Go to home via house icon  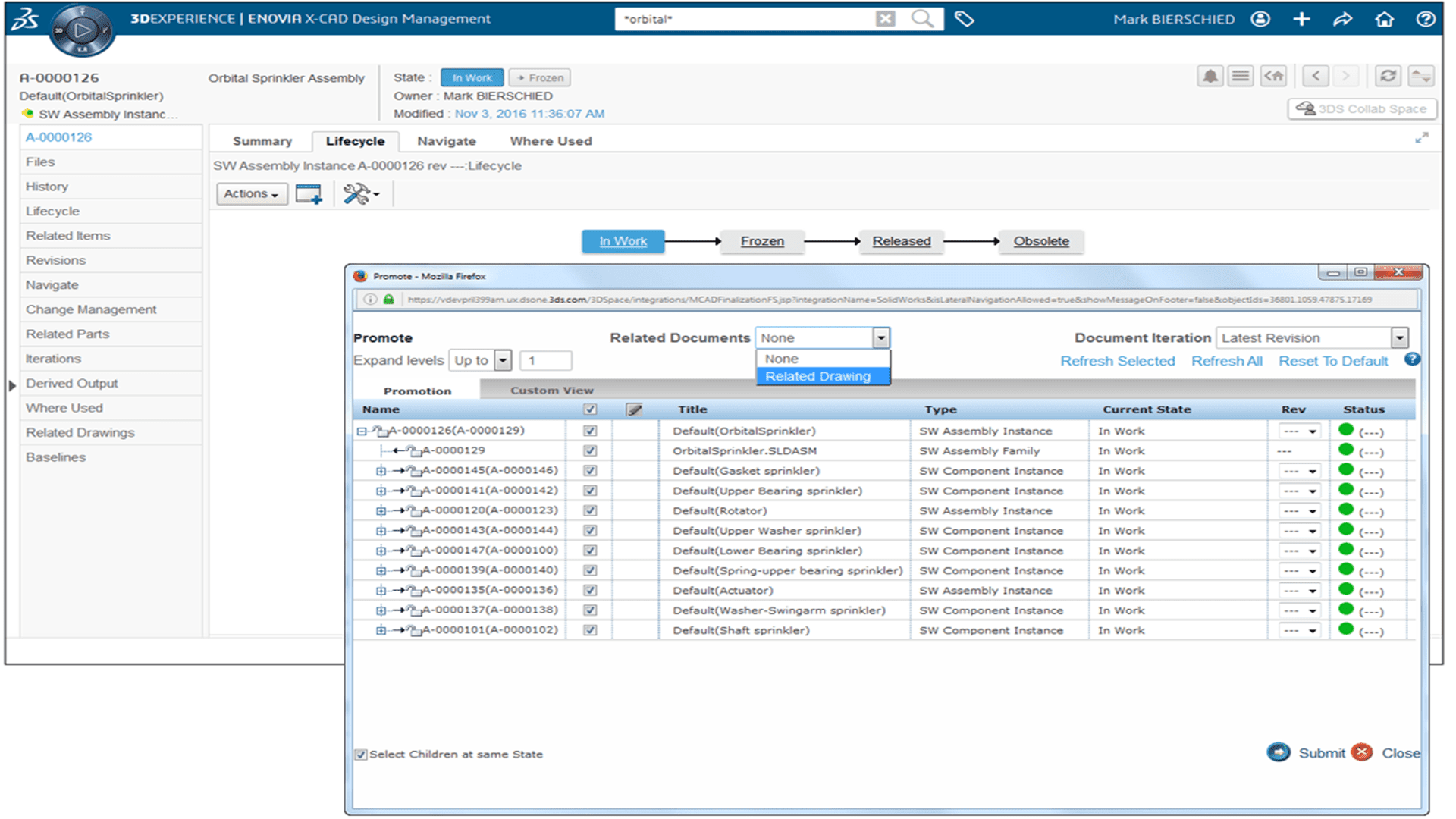[x=1384, y=19]
